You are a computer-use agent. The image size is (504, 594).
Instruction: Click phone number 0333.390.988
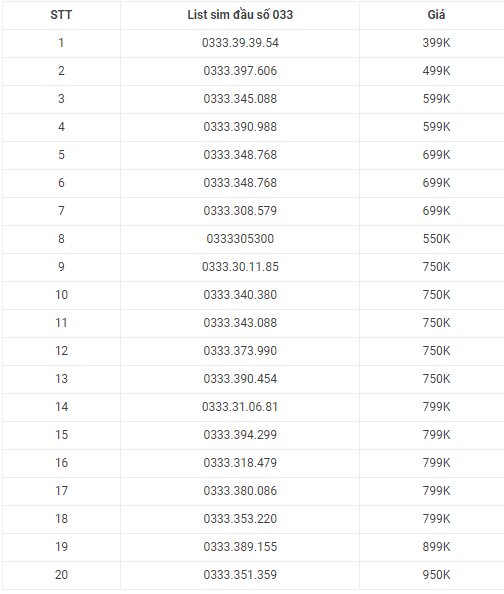[240, 127]
